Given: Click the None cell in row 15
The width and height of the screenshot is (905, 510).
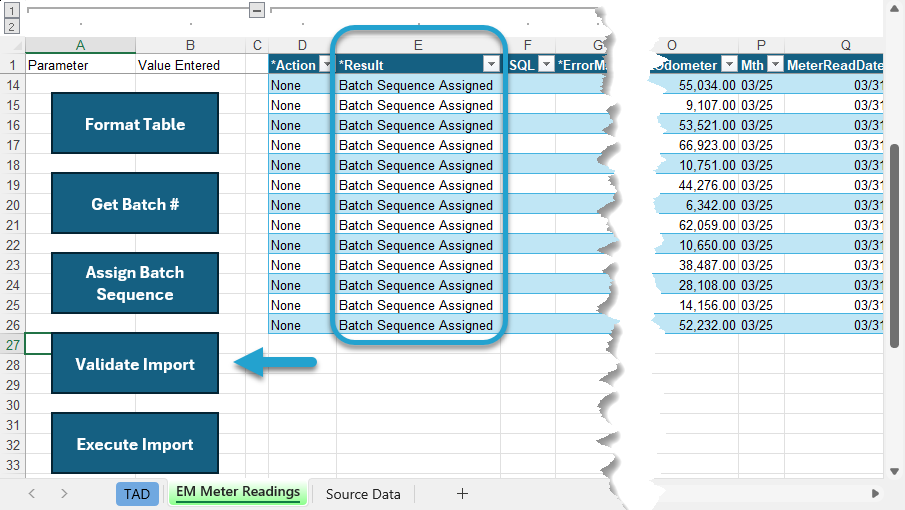Looking at the screenshot, I should click(302, 106).
